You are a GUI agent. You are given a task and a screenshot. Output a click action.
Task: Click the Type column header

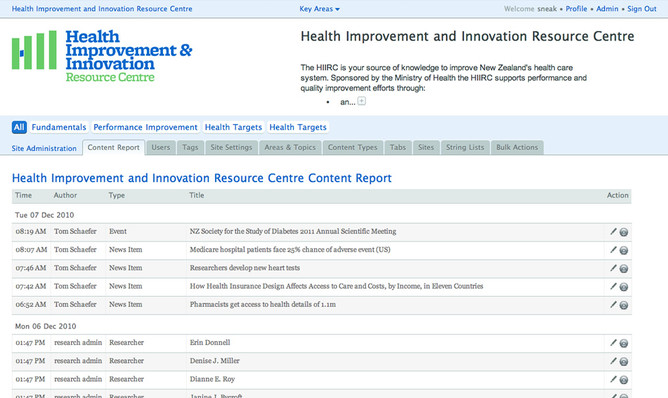click(117, 195)
